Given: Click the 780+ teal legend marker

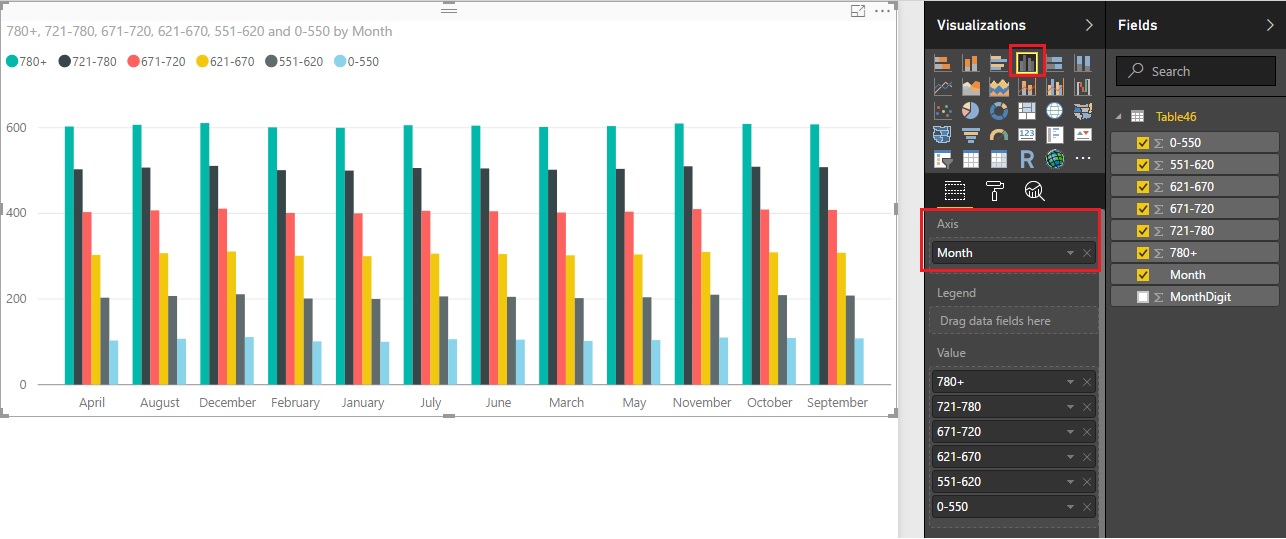Looking at the screenshot, I should coord(12,62).
